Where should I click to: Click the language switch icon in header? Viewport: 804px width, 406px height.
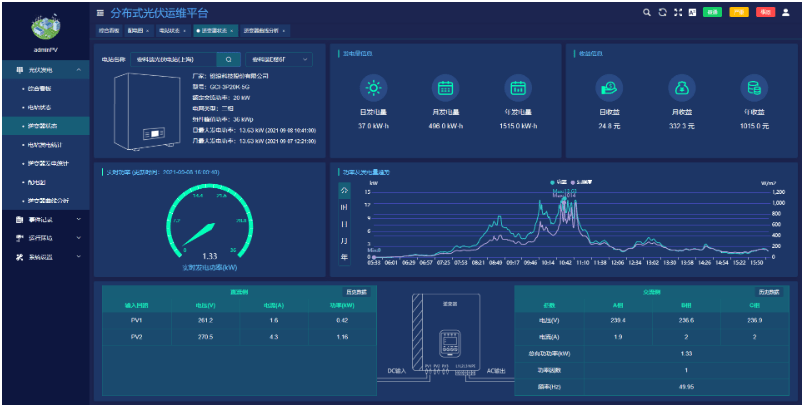693,13
